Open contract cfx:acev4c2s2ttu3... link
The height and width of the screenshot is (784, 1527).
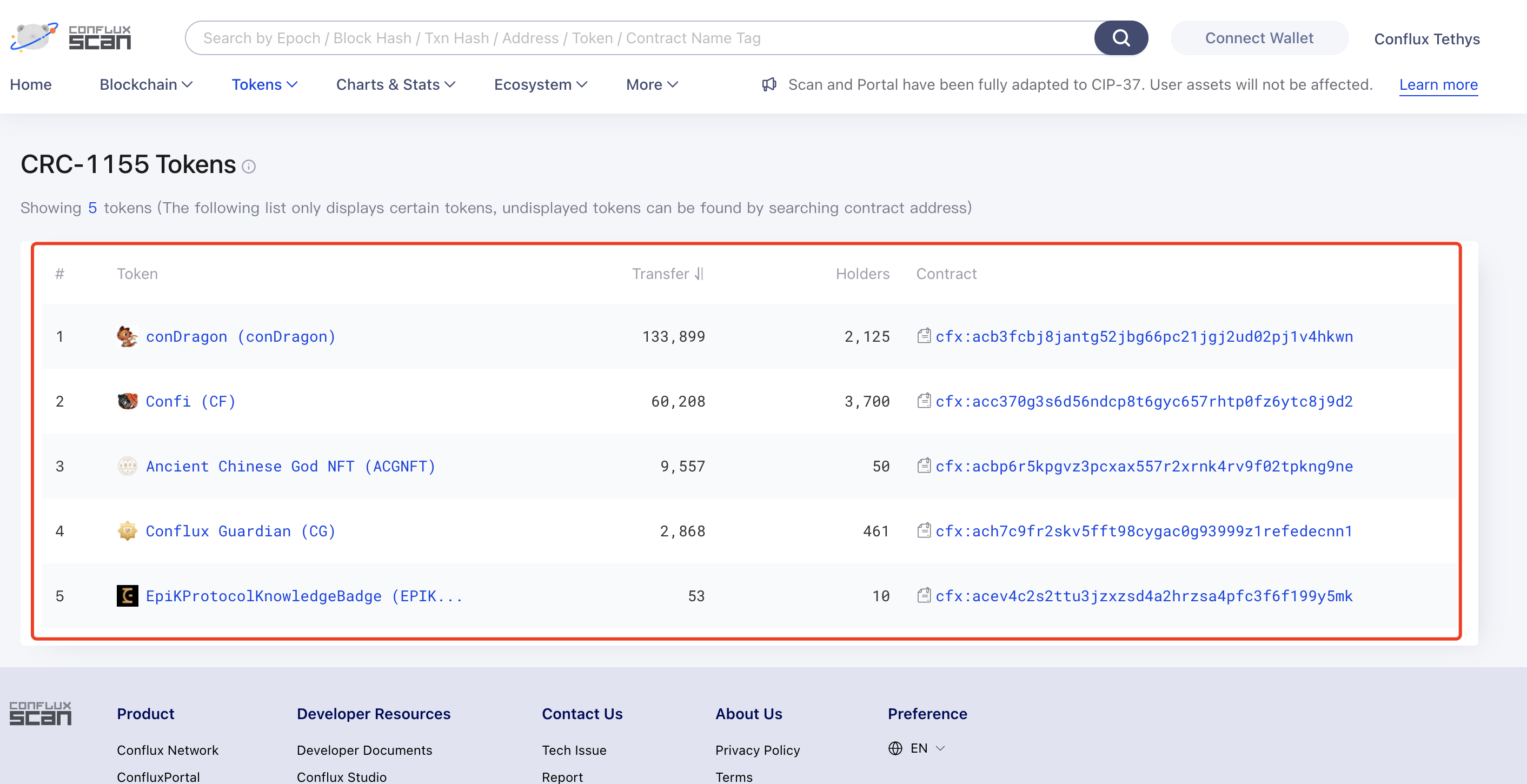click(1144, 595)
